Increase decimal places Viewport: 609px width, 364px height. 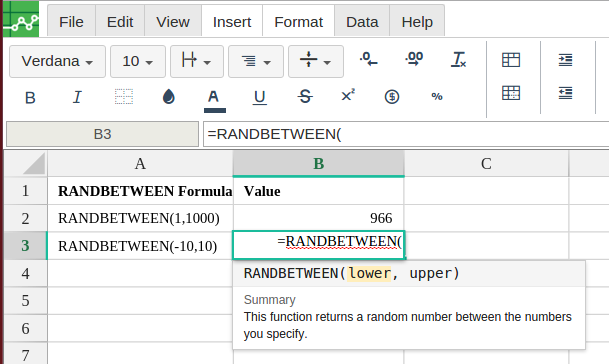point(414,59)
